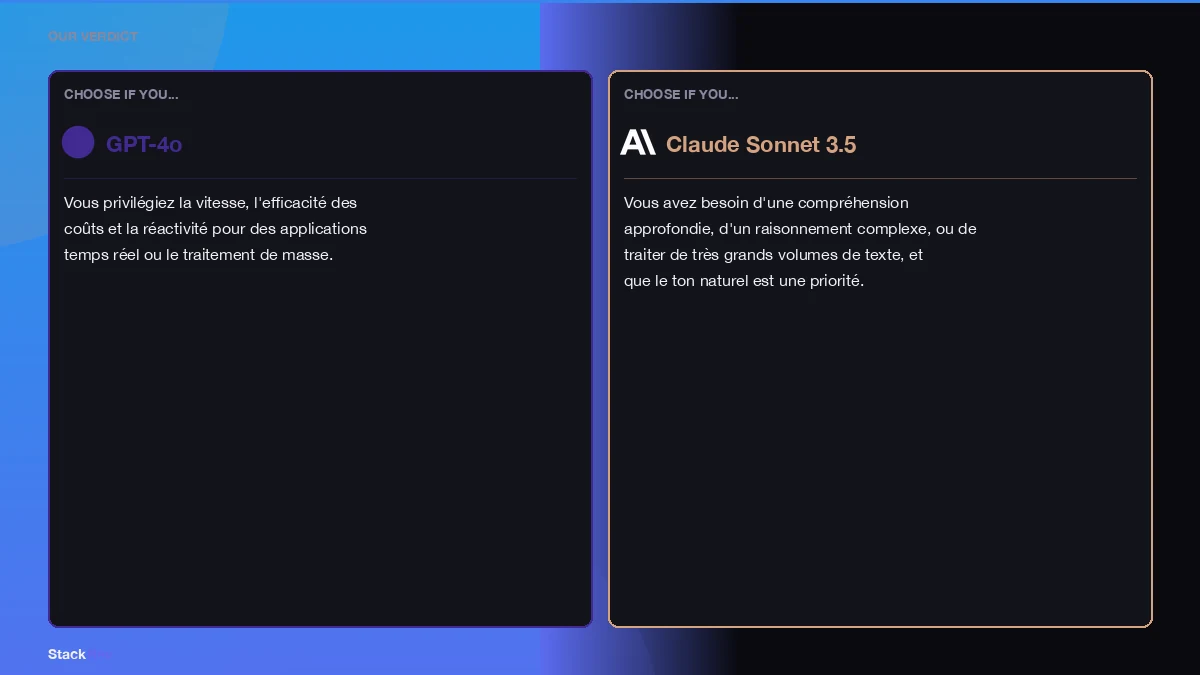This screenshot has width=1200, height=675.
Task: Click the empty area of GPT-4o card
Action: point(320,450)
